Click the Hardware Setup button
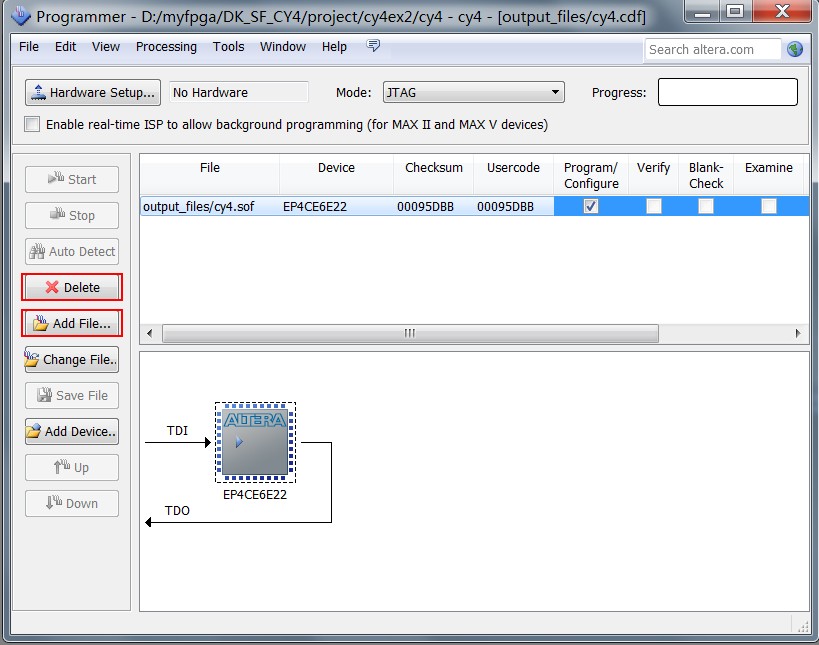Image resolution: width=819 pixels, height=645 pixels. point(92,93)
